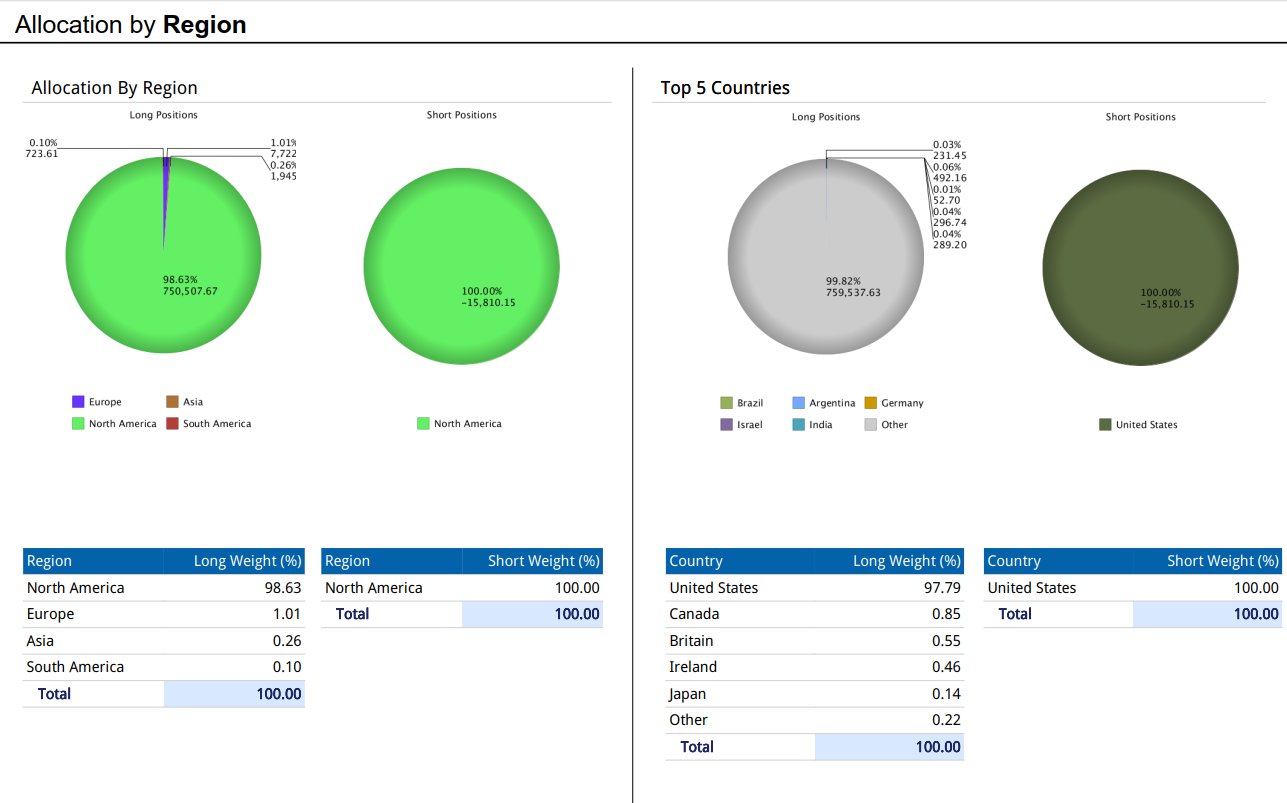Select the grey Other legend swatch
The height and width of the screenshot is (803, 1287).
click(870, 425)
